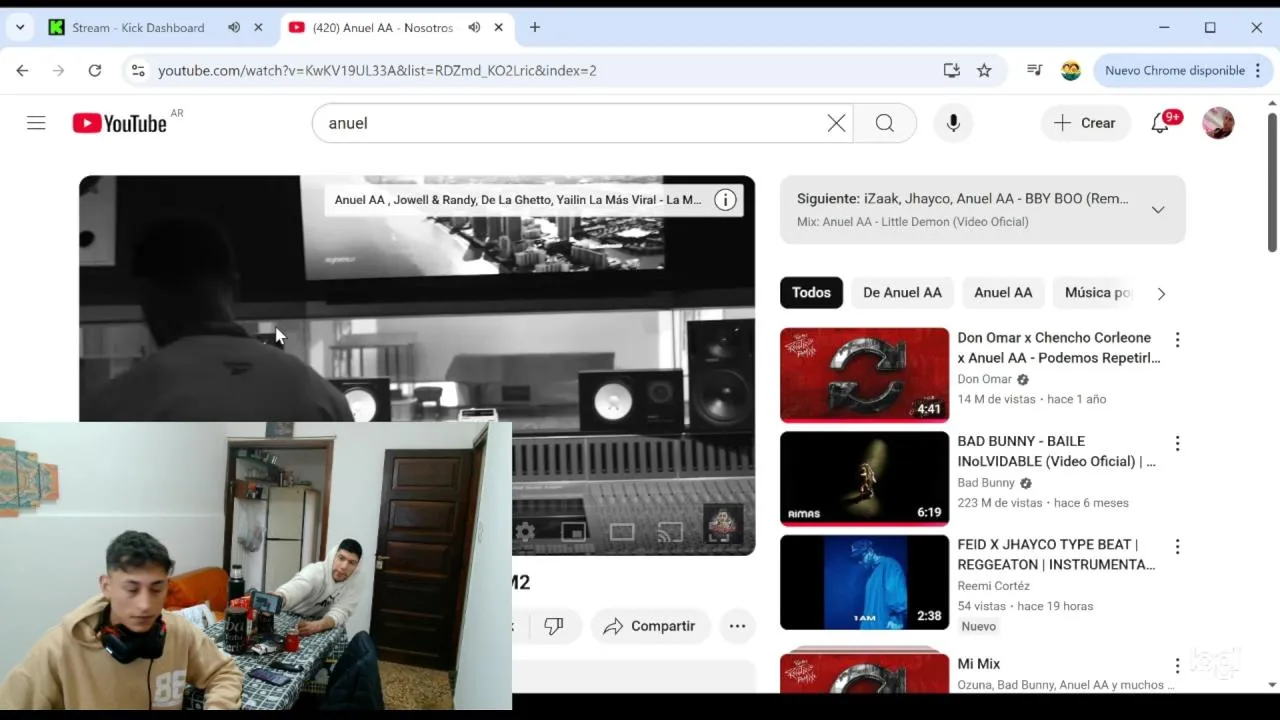Filter by Anuel AA chip

[1003, 293]
